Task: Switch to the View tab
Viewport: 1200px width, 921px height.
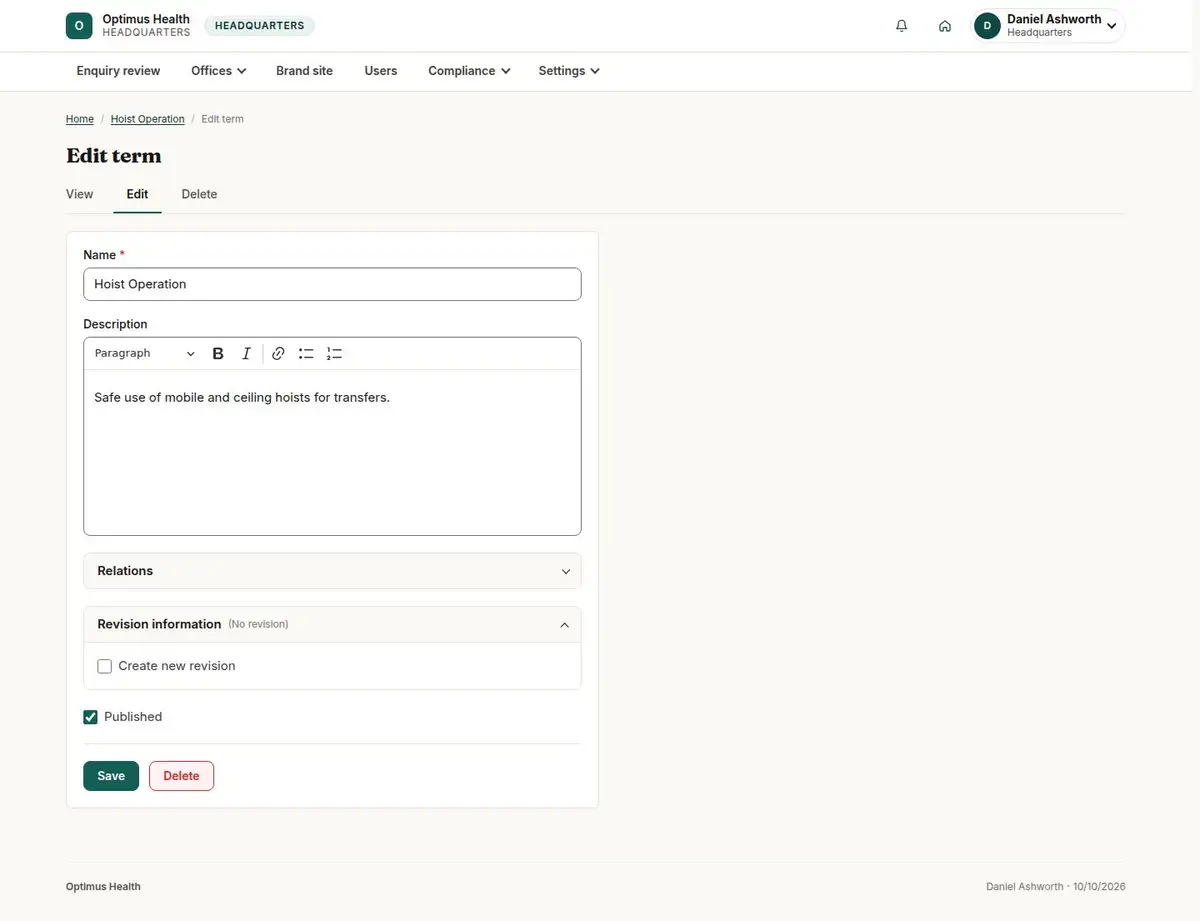Action: tap(80, 194)
